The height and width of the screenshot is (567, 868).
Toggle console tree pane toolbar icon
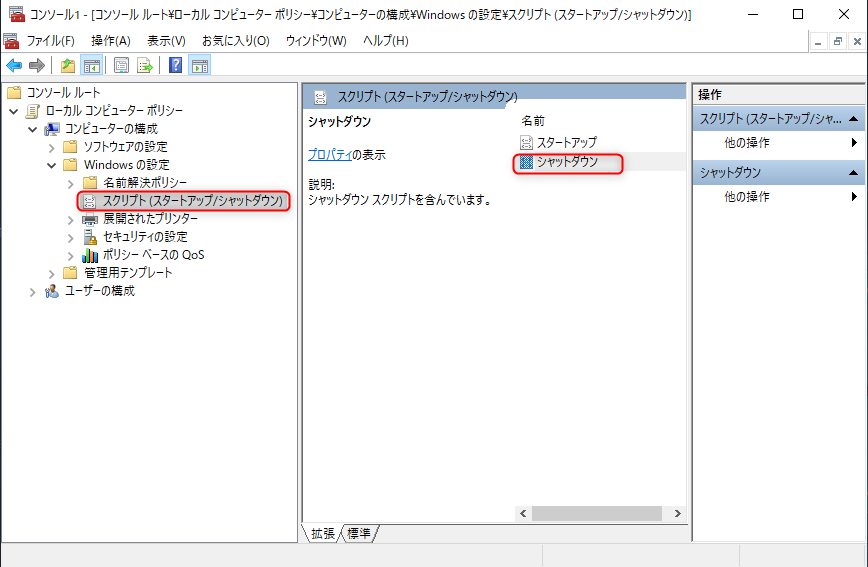tap(91, 65)
